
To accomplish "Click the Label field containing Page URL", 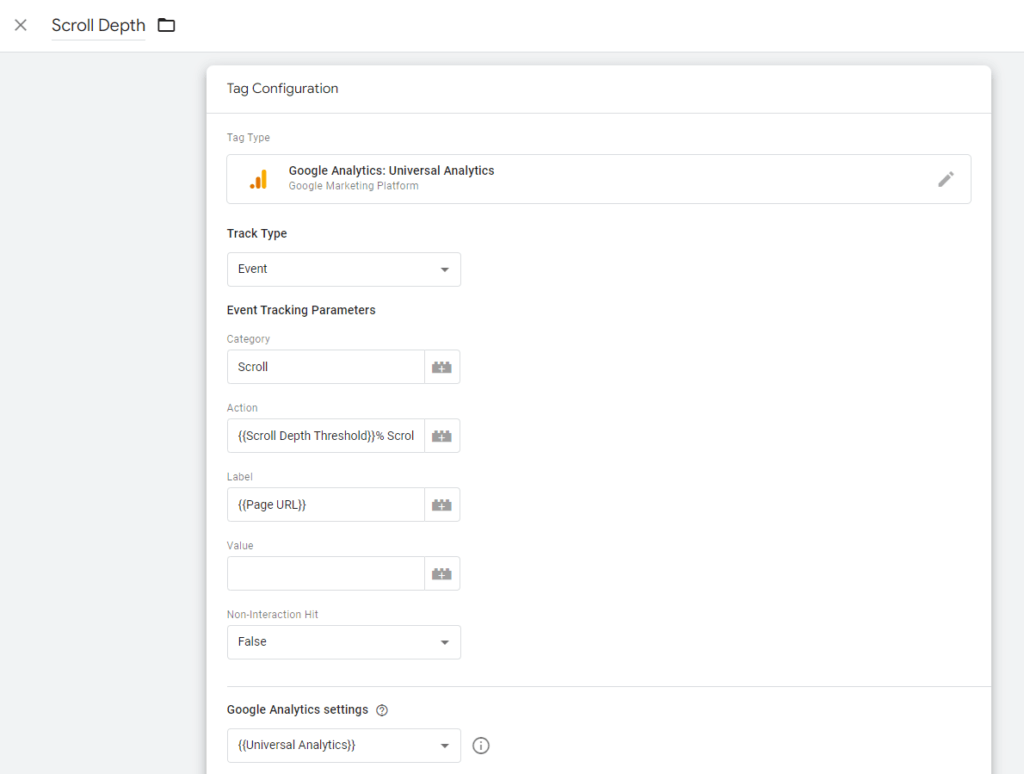I will (x=325, y=505).
